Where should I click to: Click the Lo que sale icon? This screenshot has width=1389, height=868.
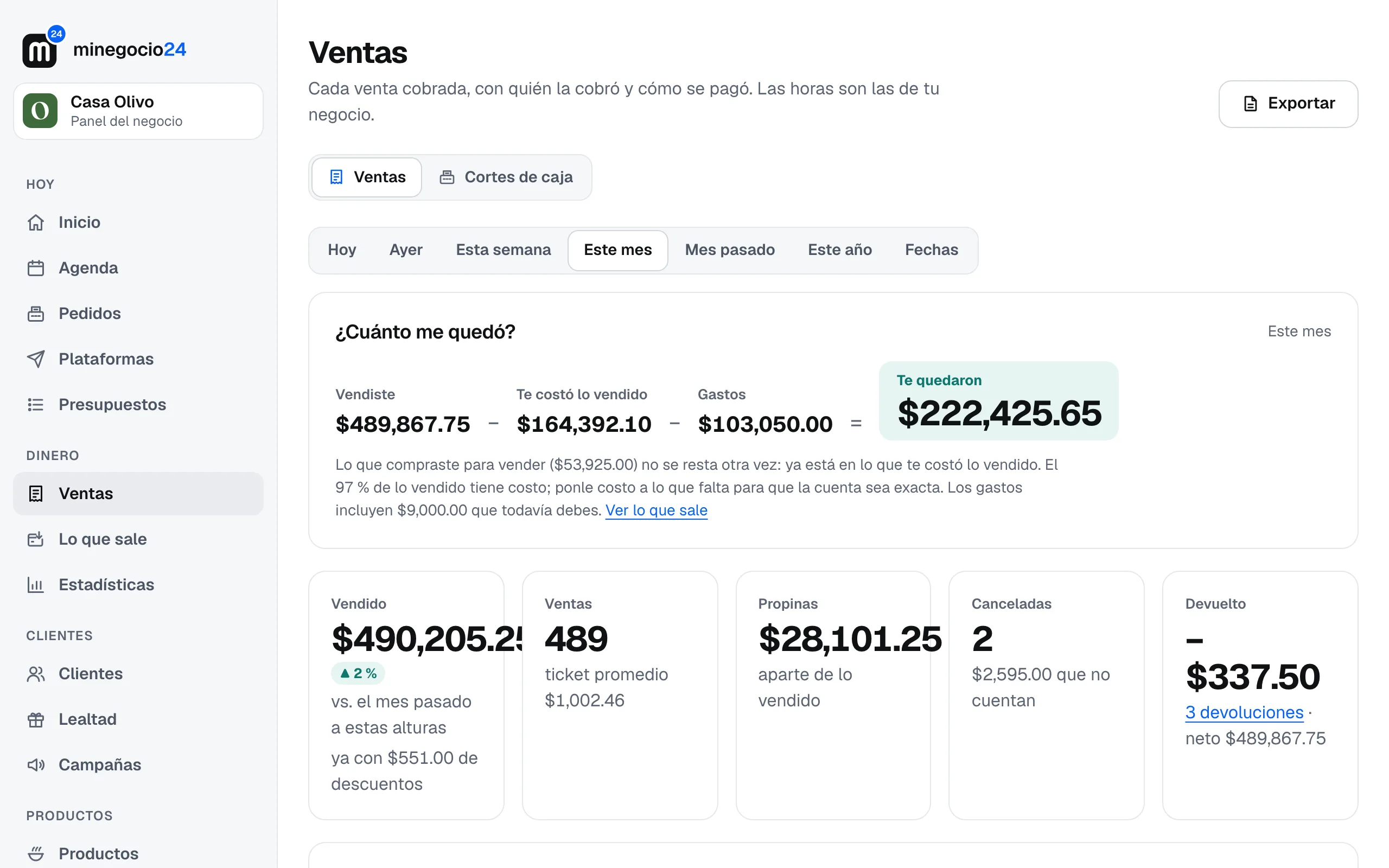tap(36, 539)
